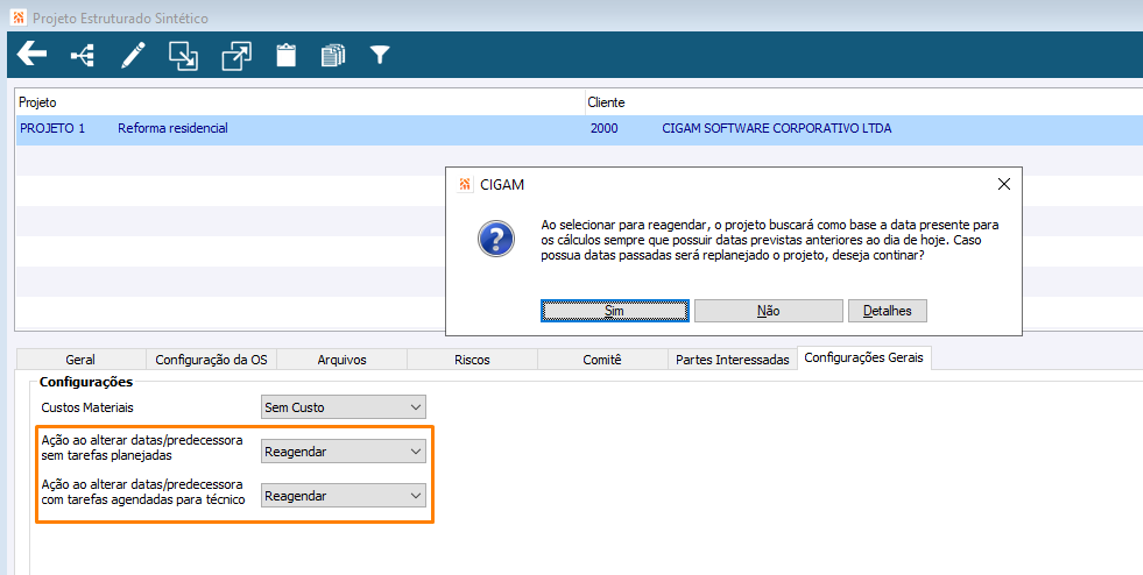Open the Partes Interessadas tab
Viewport: 1143px width, 575px height.
(x=733, y=359)
